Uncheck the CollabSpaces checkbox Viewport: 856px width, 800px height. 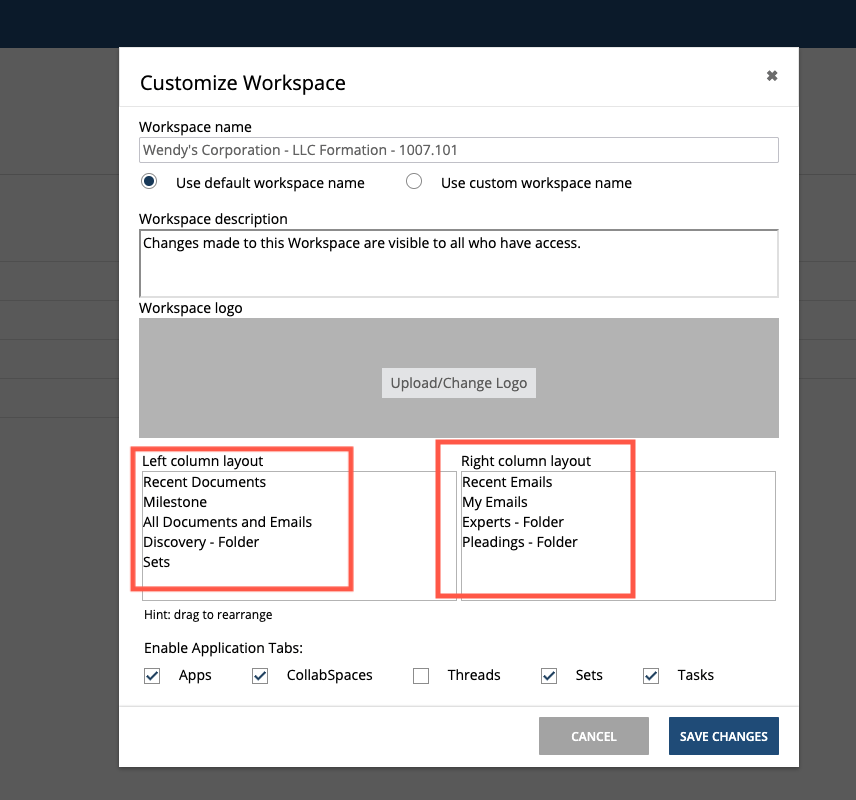click(260, 676)
